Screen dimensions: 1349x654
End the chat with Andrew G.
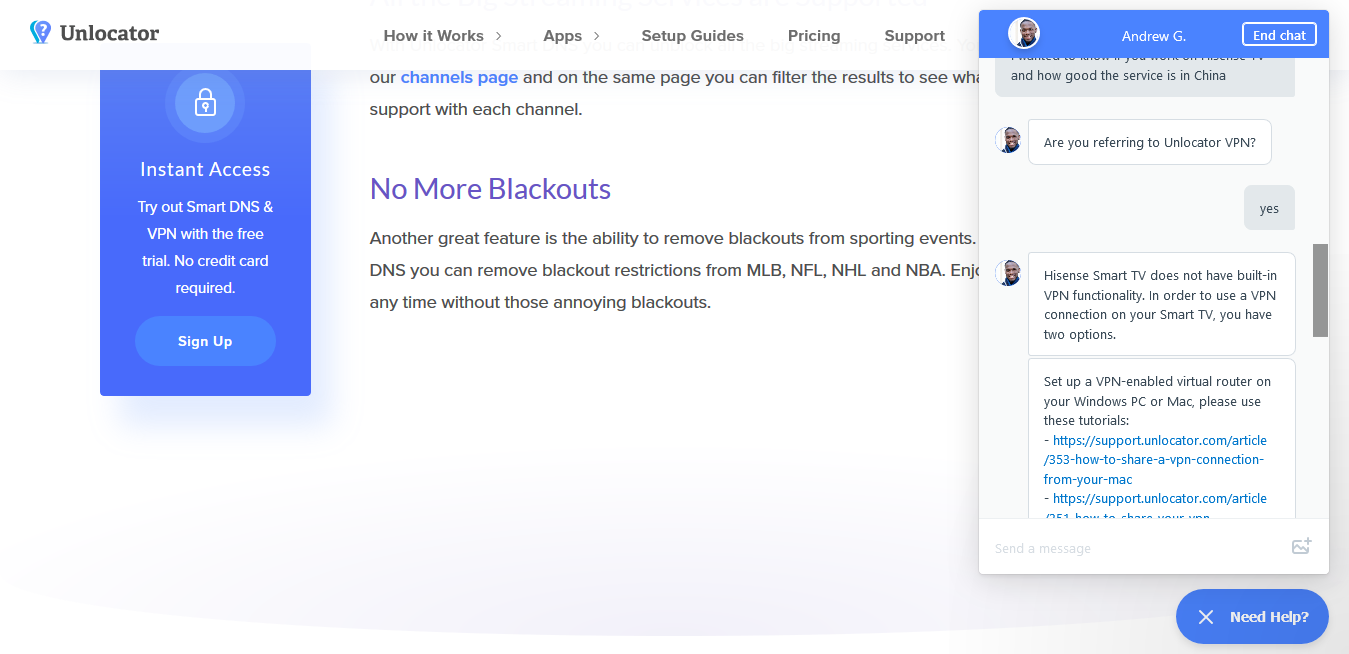1279,35
